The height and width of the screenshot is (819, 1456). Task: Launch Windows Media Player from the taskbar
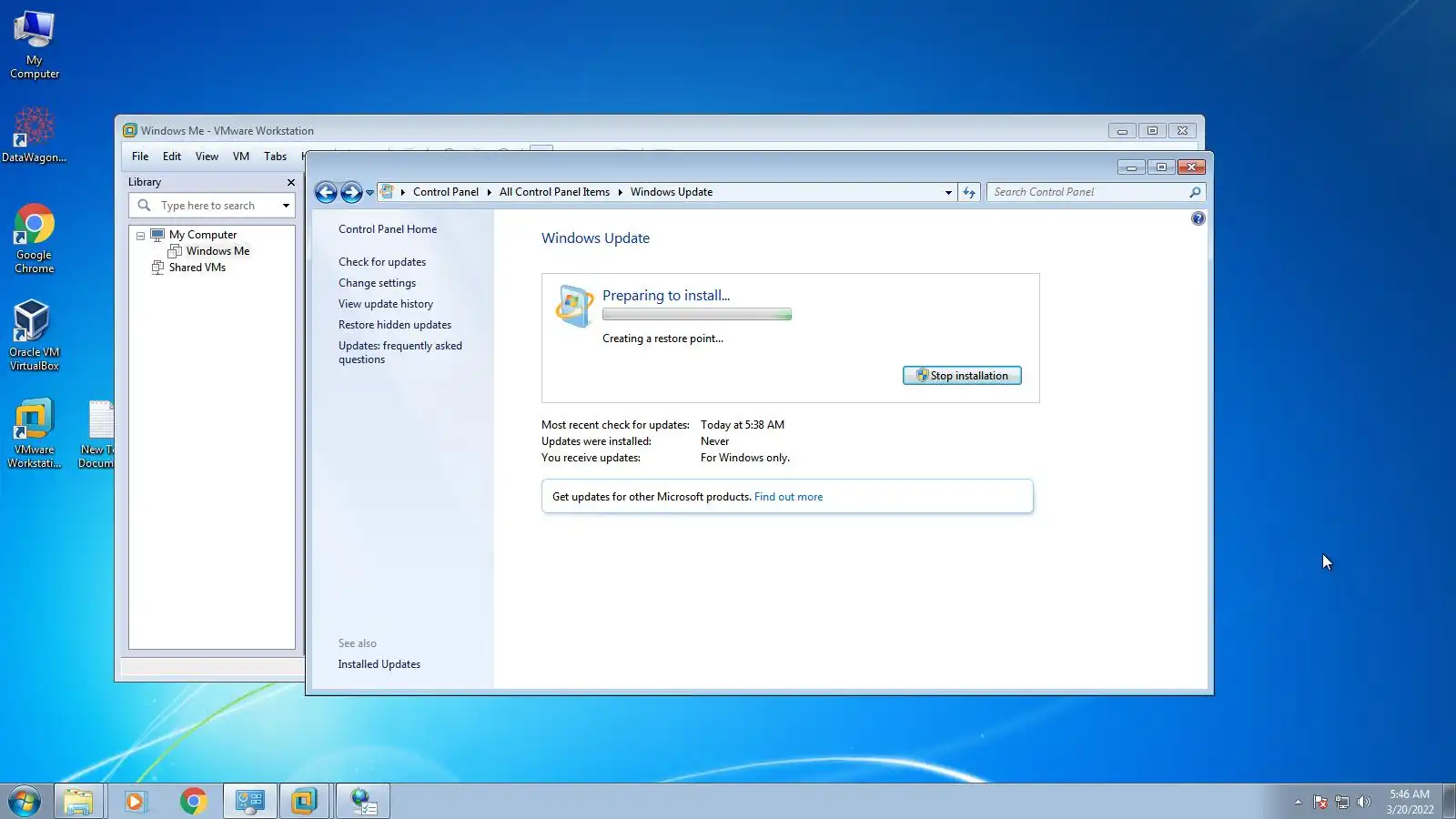point(136,802)
